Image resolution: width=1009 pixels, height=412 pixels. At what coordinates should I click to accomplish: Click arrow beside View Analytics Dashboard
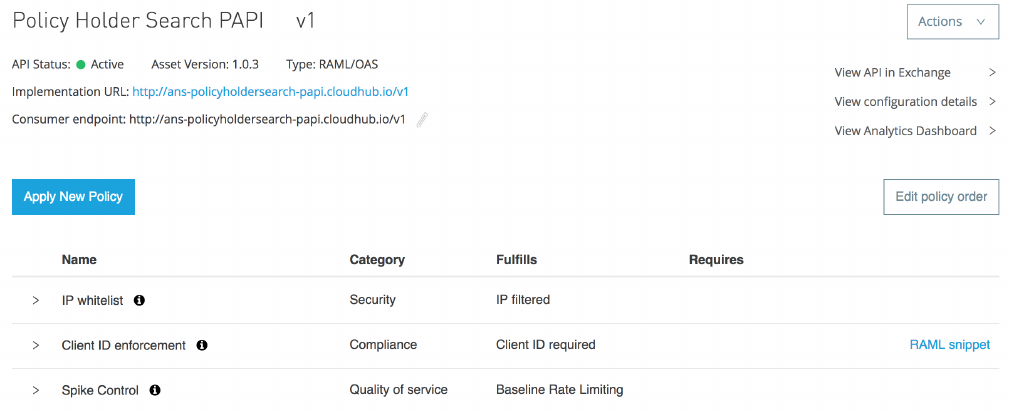[x=992, y=130]
